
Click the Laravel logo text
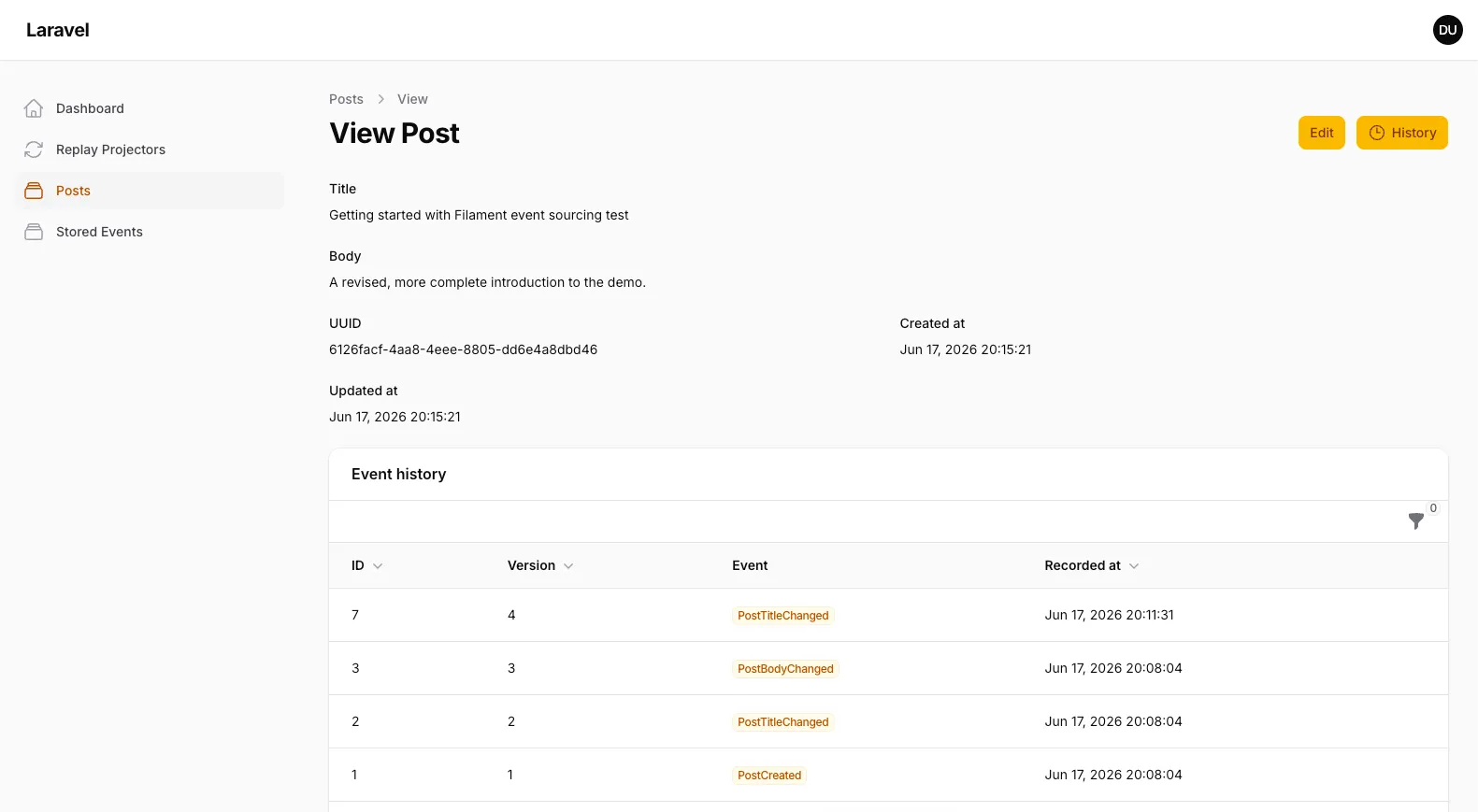click(58, 30)
